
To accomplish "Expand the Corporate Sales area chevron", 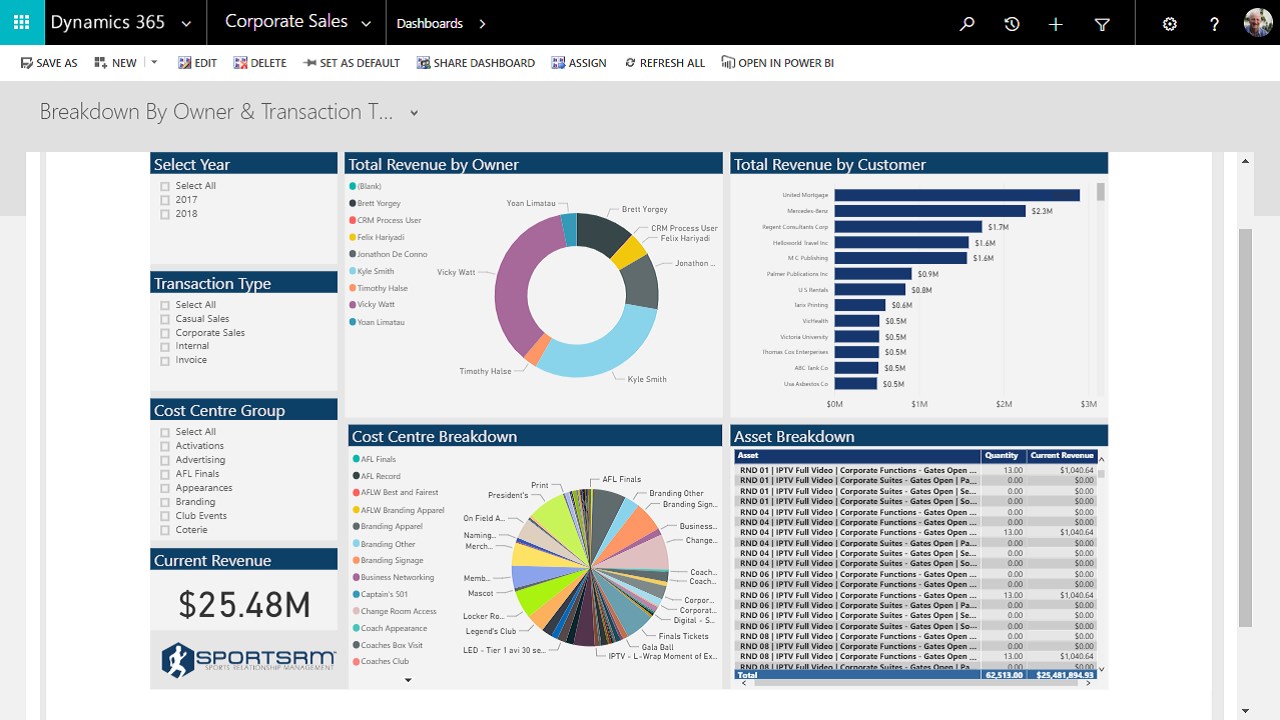I will (x=366, y=23).
